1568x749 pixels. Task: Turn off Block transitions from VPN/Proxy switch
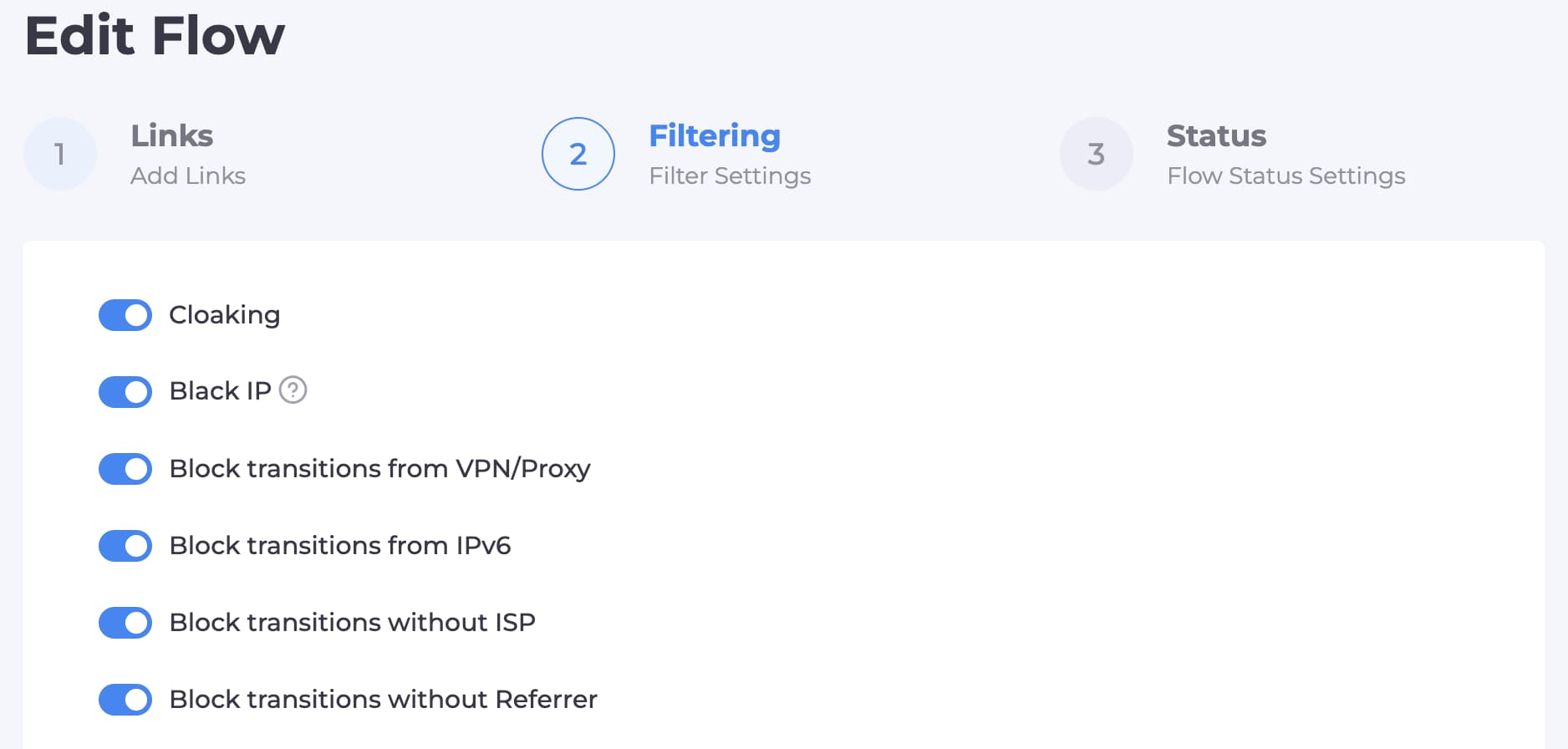pos(125,469)
